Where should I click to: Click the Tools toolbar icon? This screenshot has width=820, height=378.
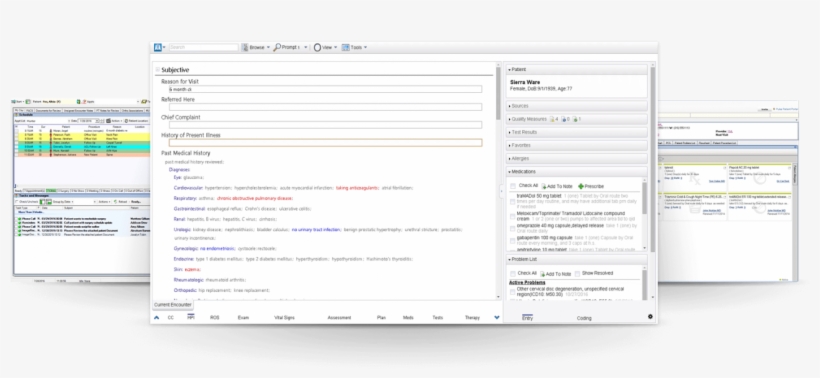pos(346,47)
